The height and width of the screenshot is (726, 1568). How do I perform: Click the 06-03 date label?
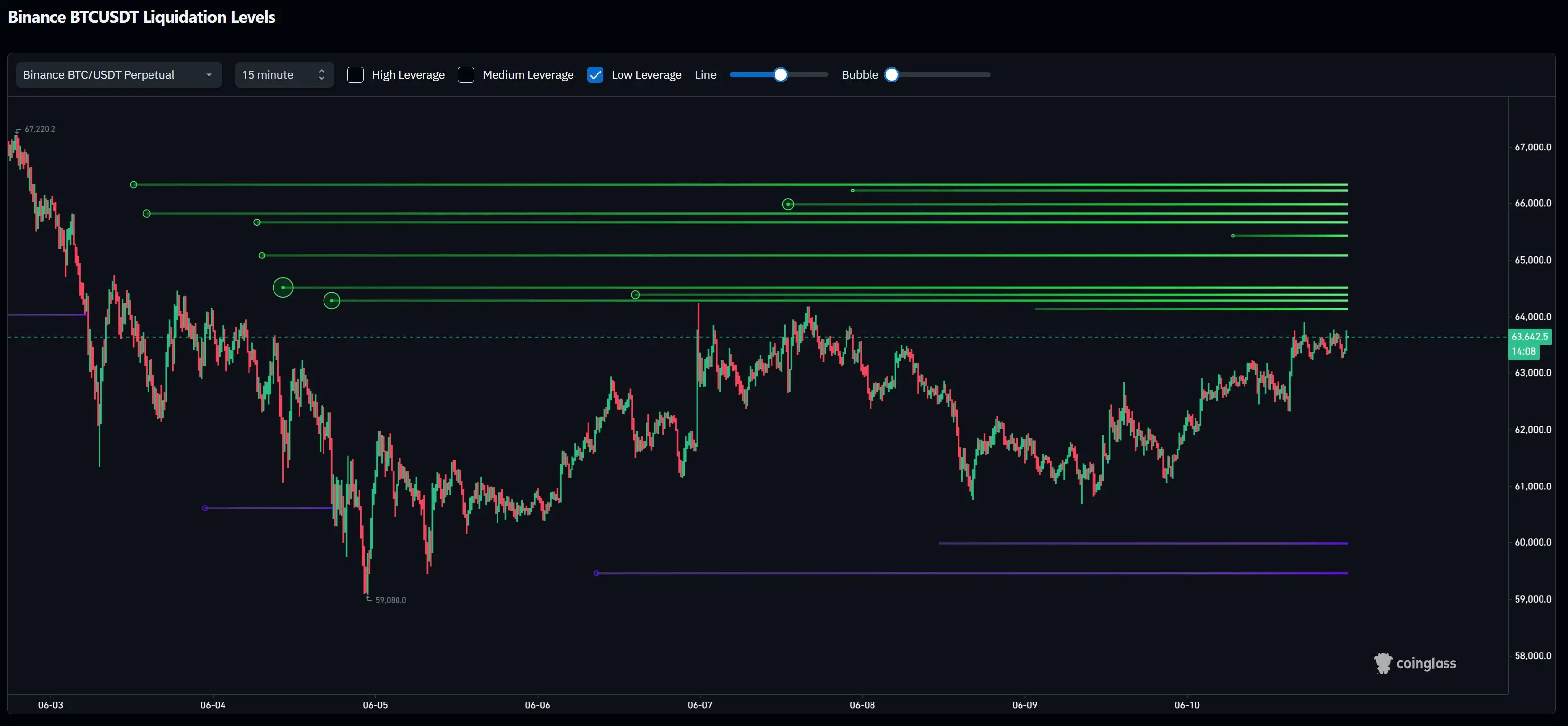pos(50,705)
